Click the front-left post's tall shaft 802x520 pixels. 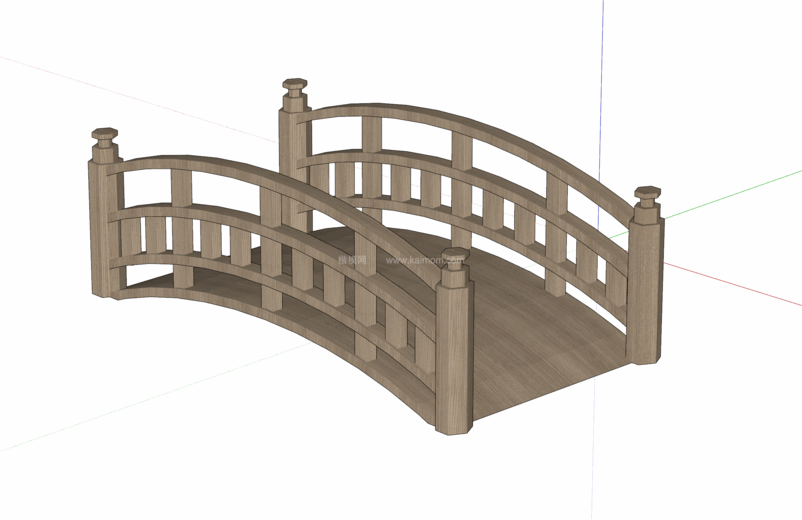point(103,230)
